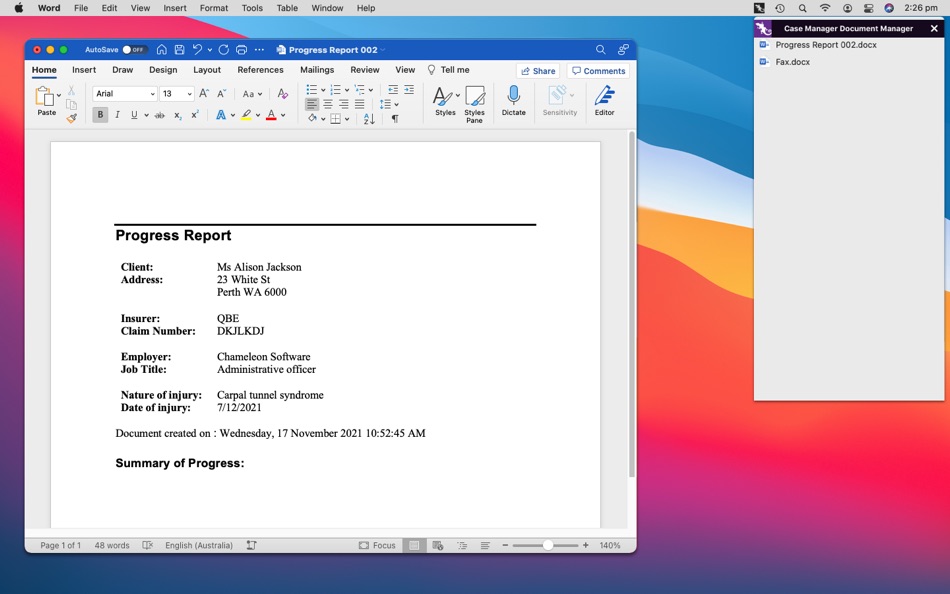Viewport: 950px width, 594px height.
Task: Decrease paragraph indent
Action: (393, 90)
